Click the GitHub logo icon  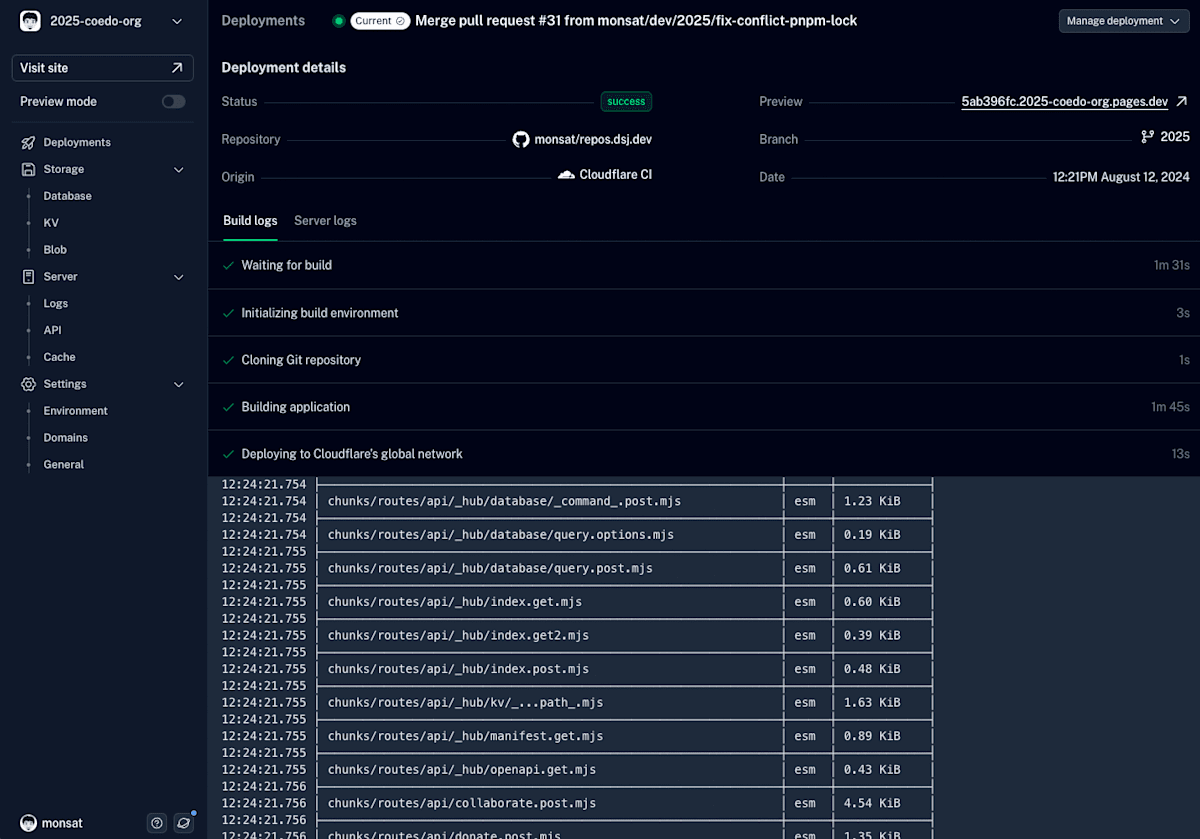pos(521,140)
